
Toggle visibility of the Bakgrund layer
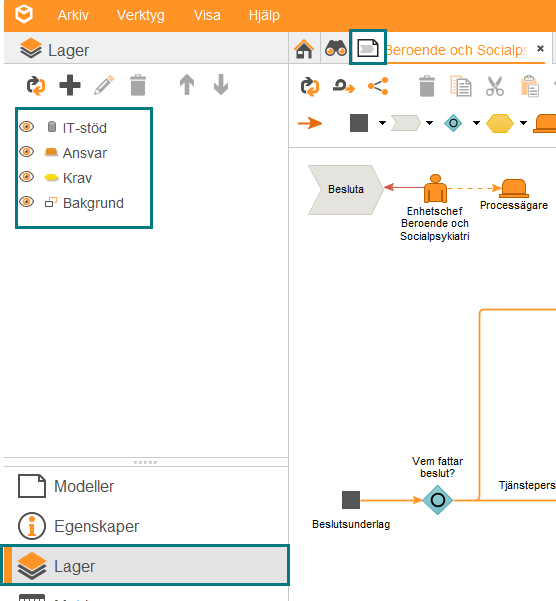point(27,202)
